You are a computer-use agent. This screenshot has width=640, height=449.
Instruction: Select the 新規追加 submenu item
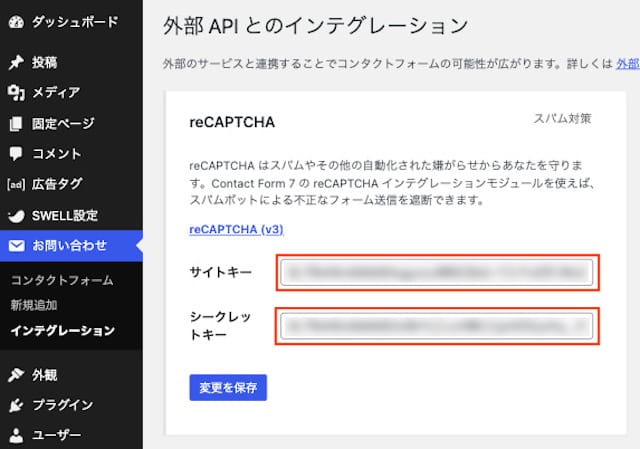(34, 304)
